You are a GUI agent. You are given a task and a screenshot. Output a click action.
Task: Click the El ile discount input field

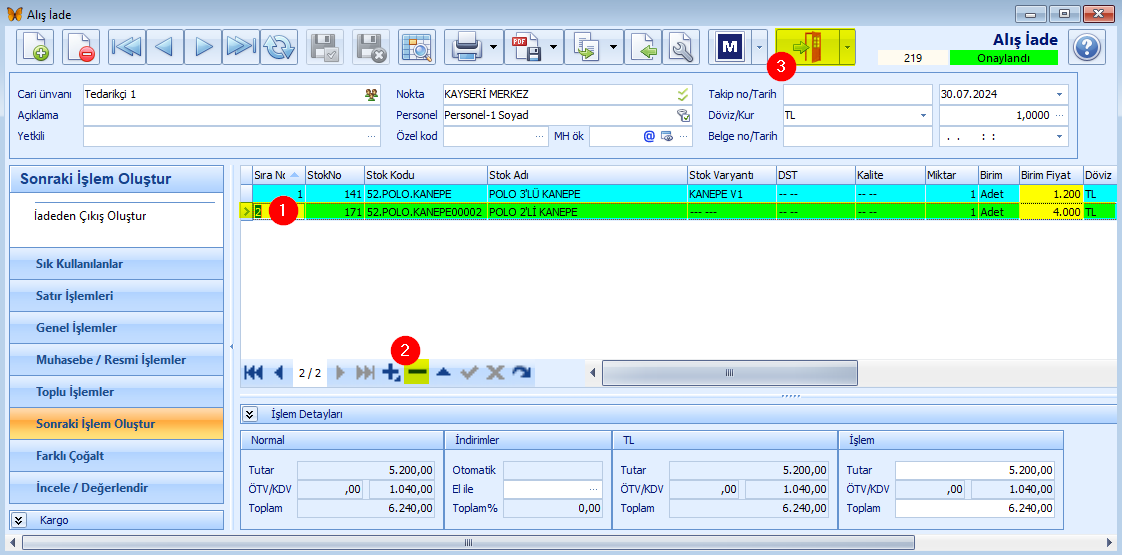[553, 489]
